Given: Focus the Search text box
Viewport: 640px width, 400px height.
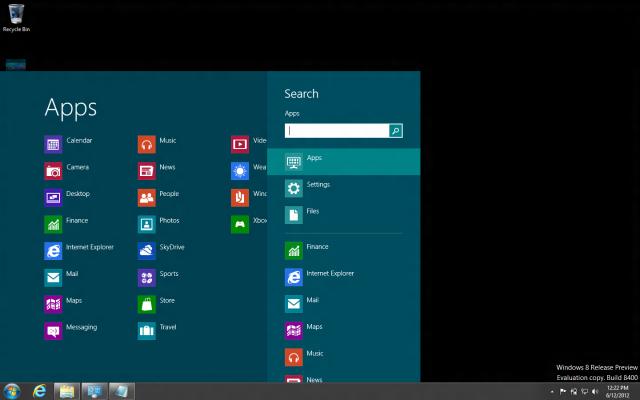Looking at the screenshot, I should [337, 131].
